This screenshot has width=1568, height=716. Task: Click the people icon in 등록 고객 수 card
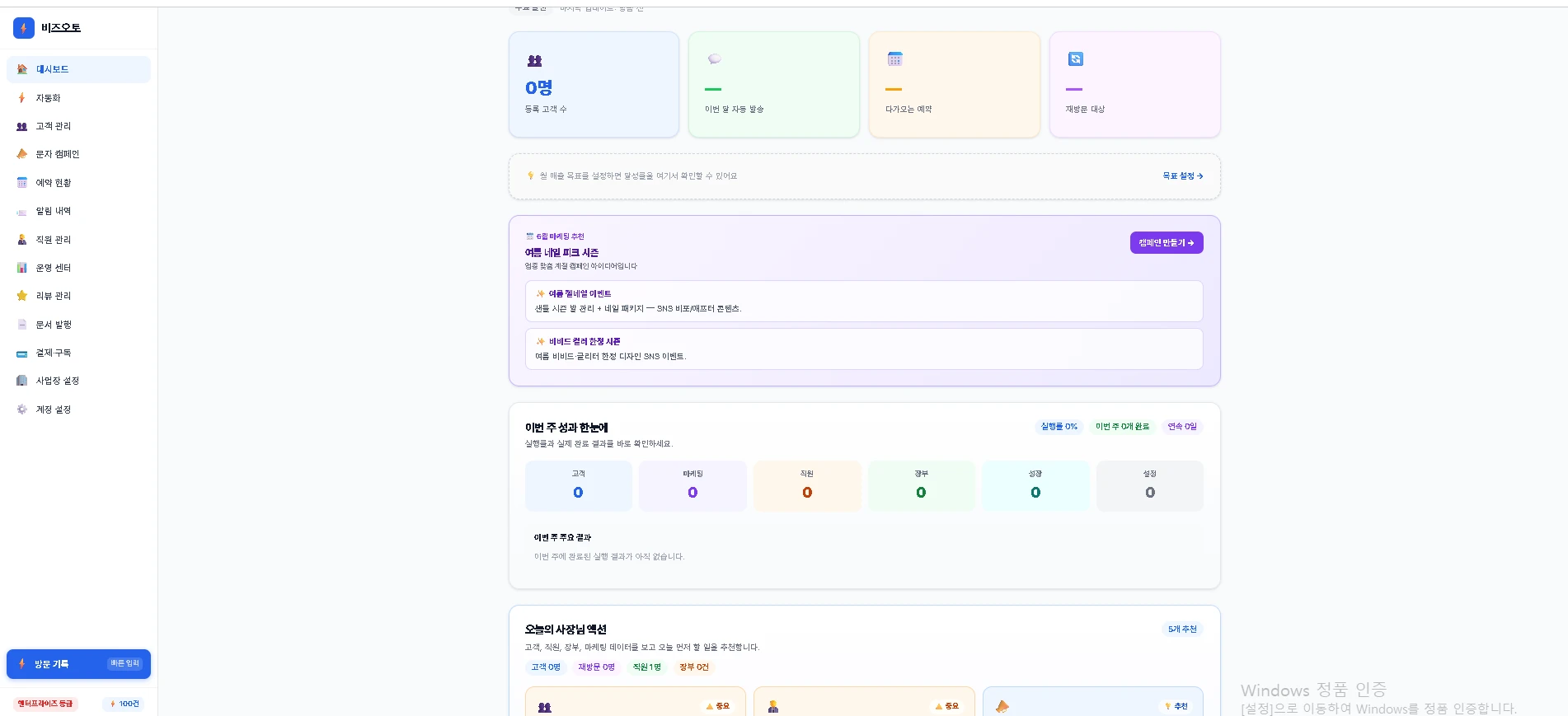[534, 60]
